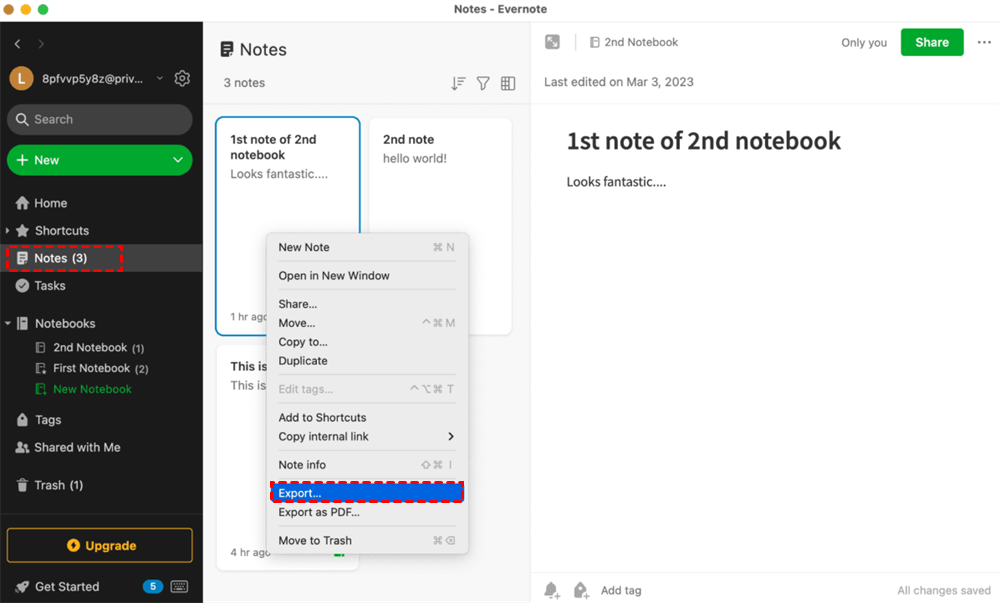Choose Export as PDF...
Image resolution: width=1000 pixels, height=603 pixels.
coord(367,512)
